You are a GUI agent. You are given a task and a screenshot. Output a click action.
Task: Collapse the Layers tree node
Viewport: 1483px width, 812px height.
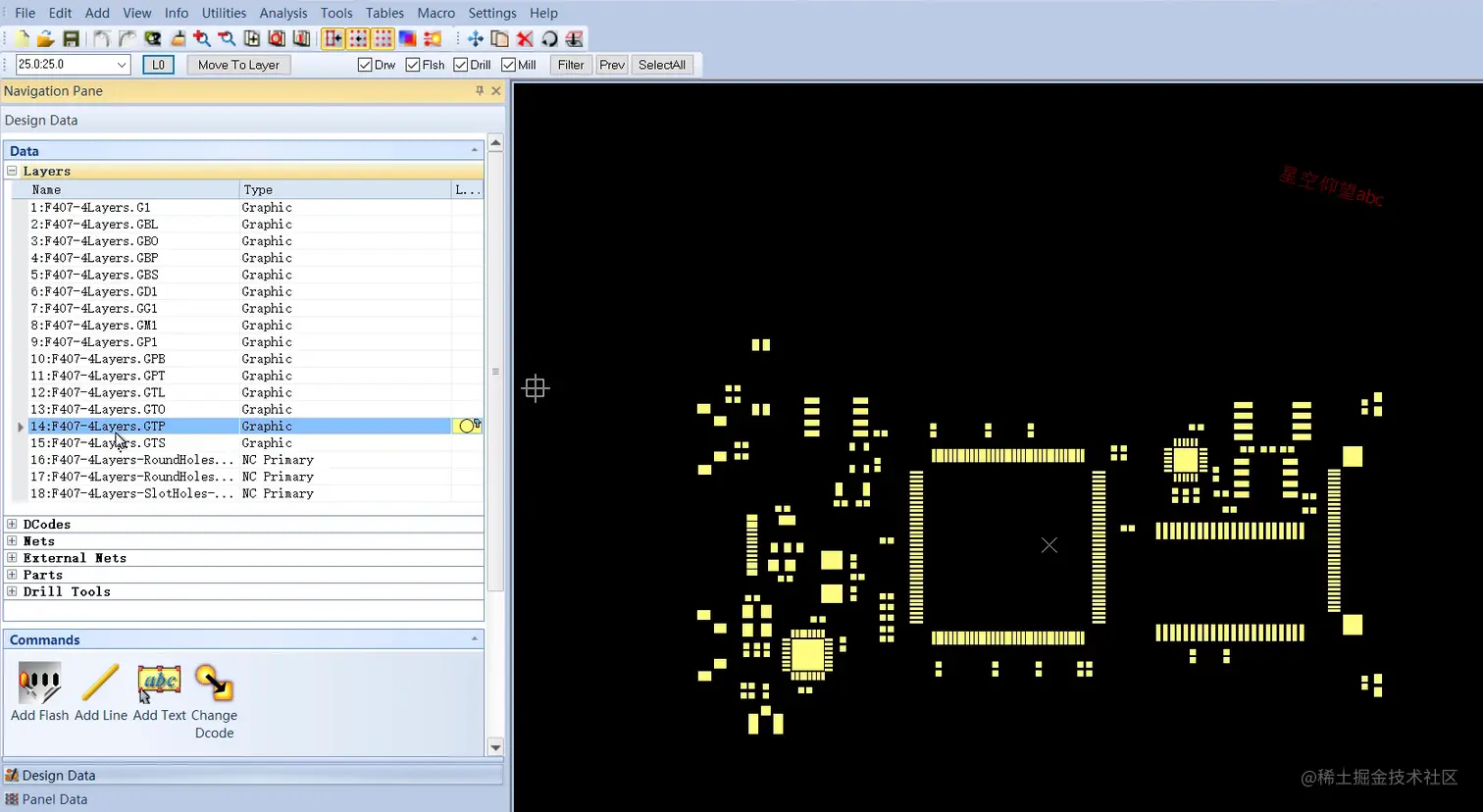(x=12, y=171)
